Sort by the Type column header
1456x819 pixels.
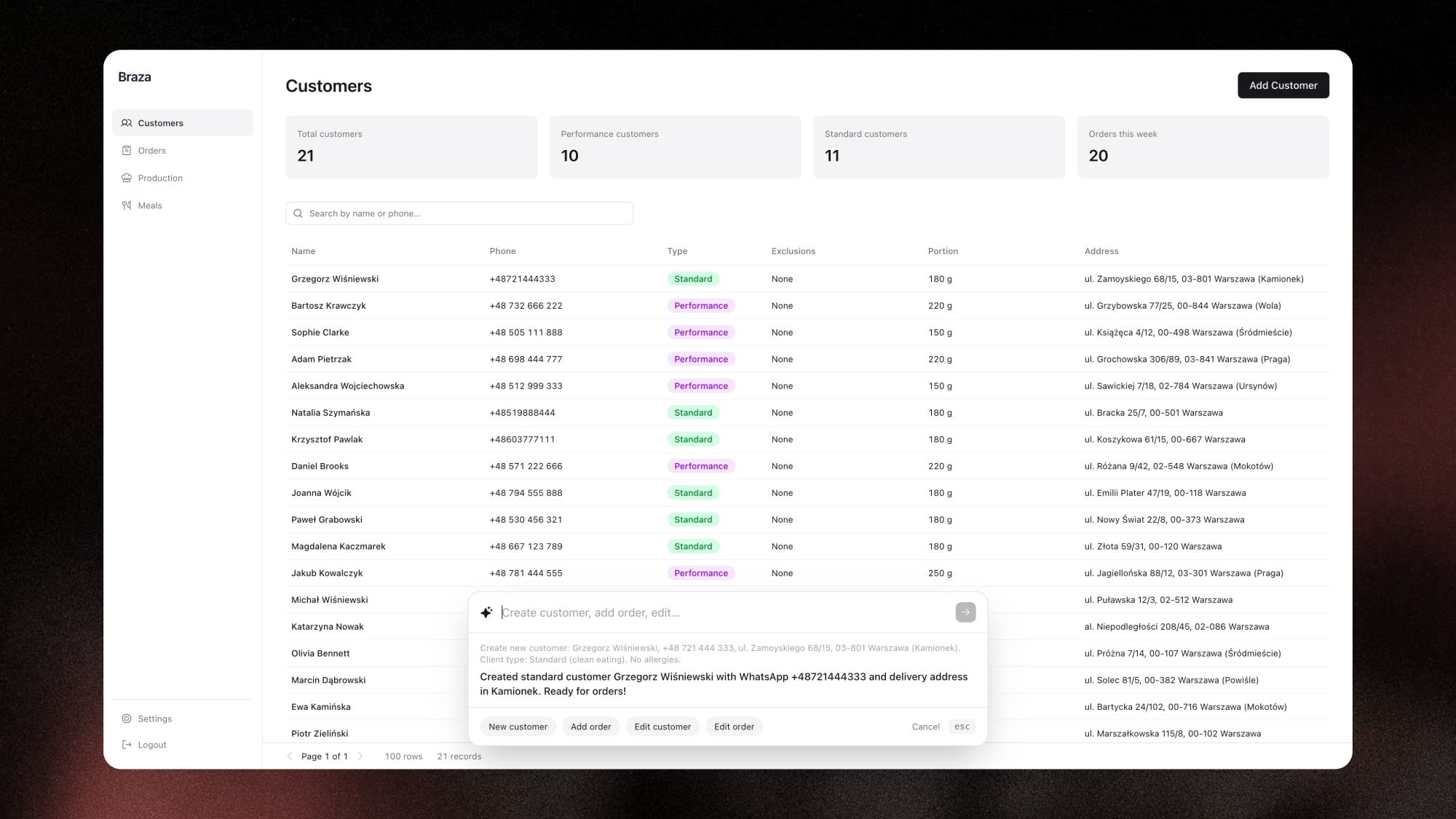[677, 251]
